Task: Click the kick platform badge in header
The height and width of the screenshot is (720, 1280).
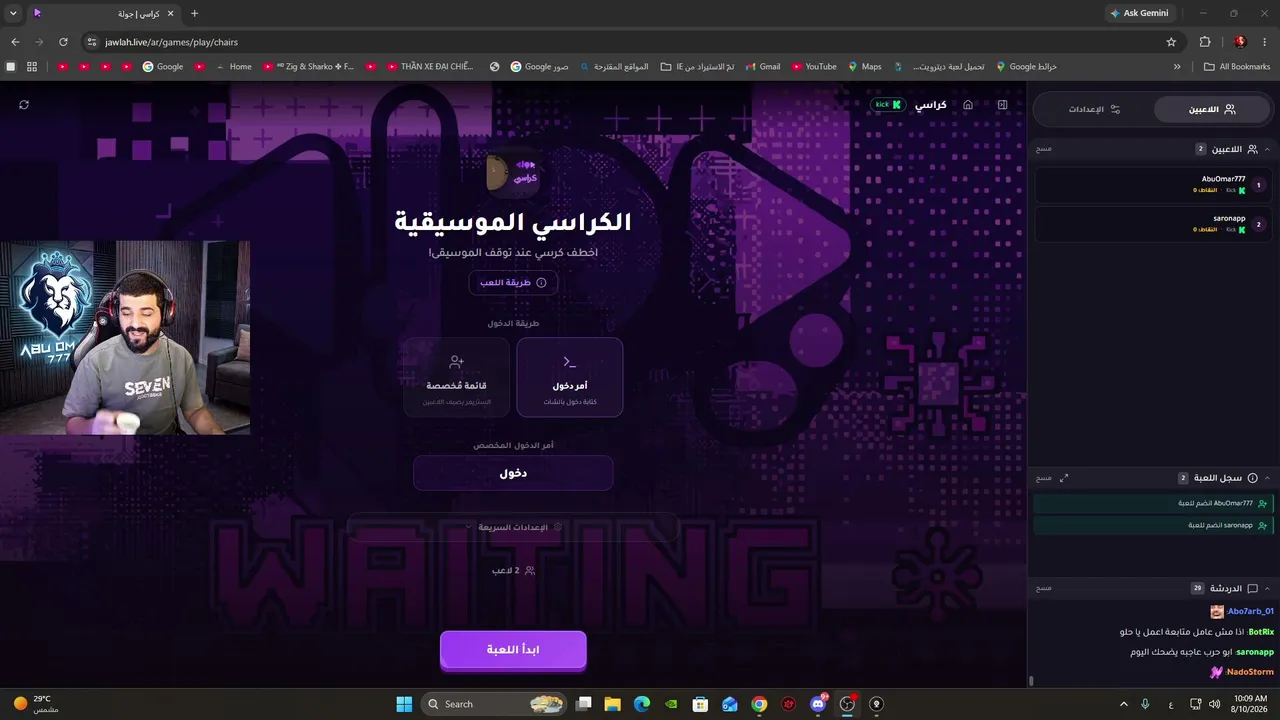Action: point(888,104)
